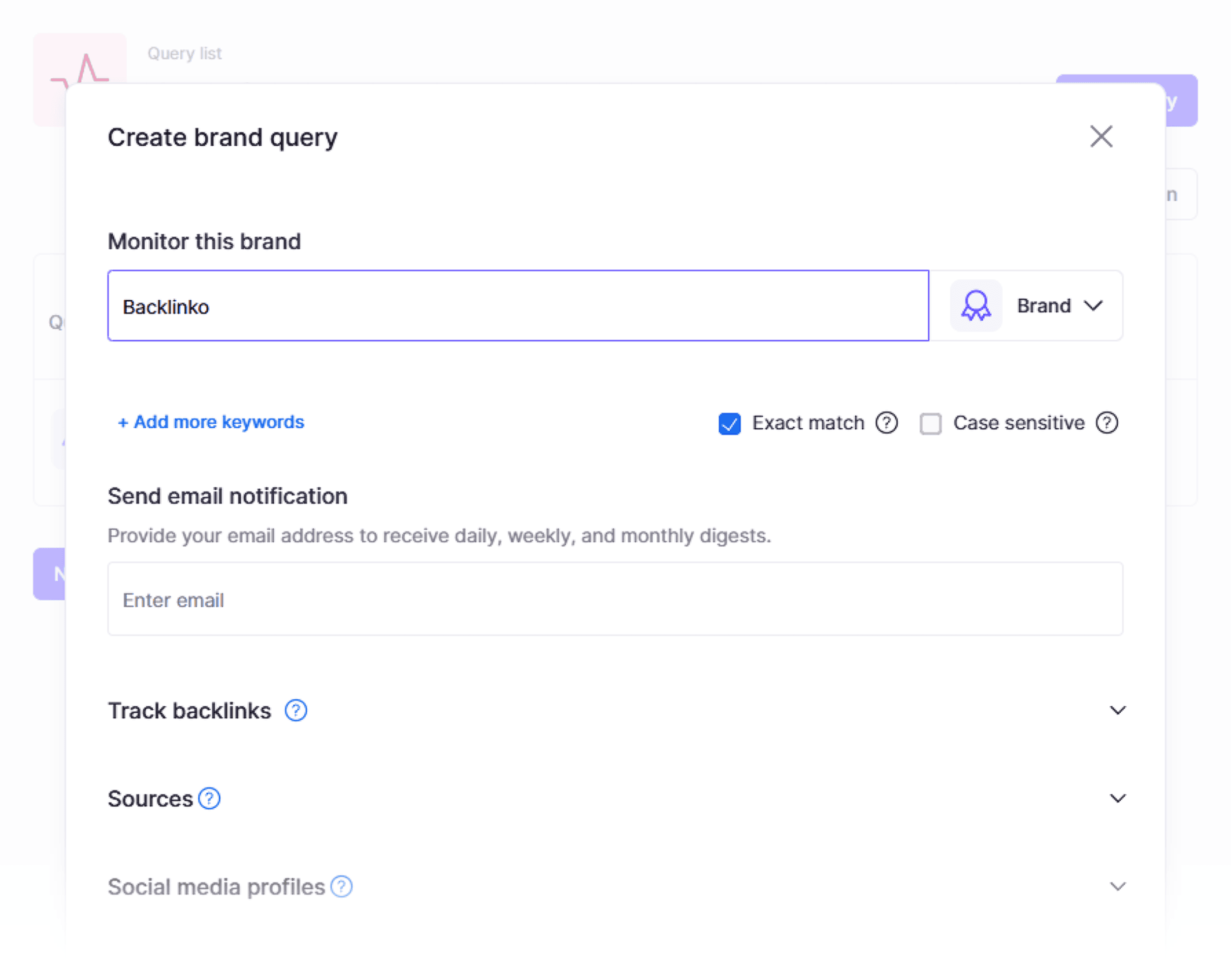The image size is (1231, 980).
Task: Click the help icon next to Track backlinks
Action: coord(296,711)
